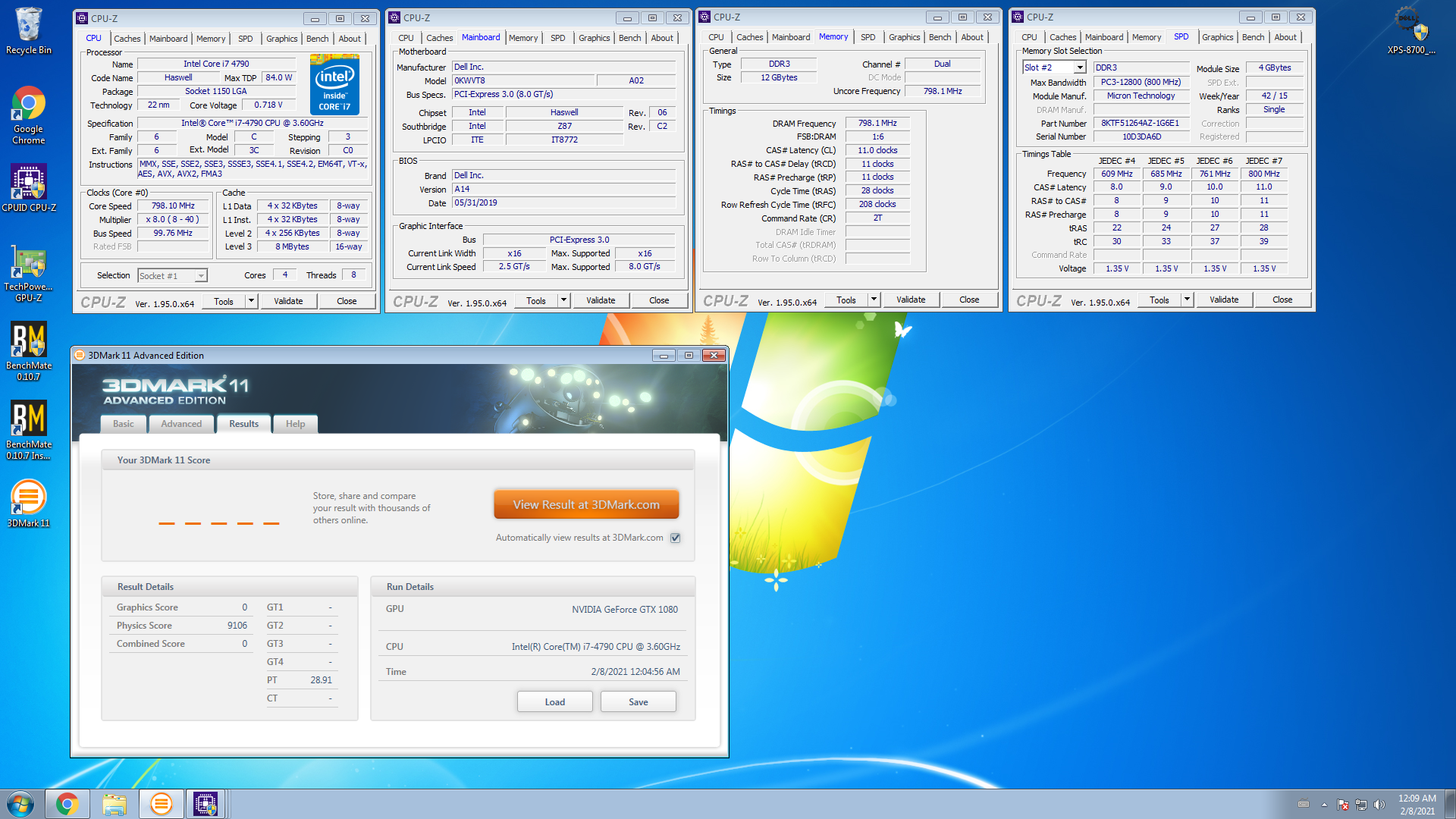This screenshot has width=1456, height=819.
Task: Switch to SPD tab in the Memory CPU-Z window
Action: coord(868,37)
